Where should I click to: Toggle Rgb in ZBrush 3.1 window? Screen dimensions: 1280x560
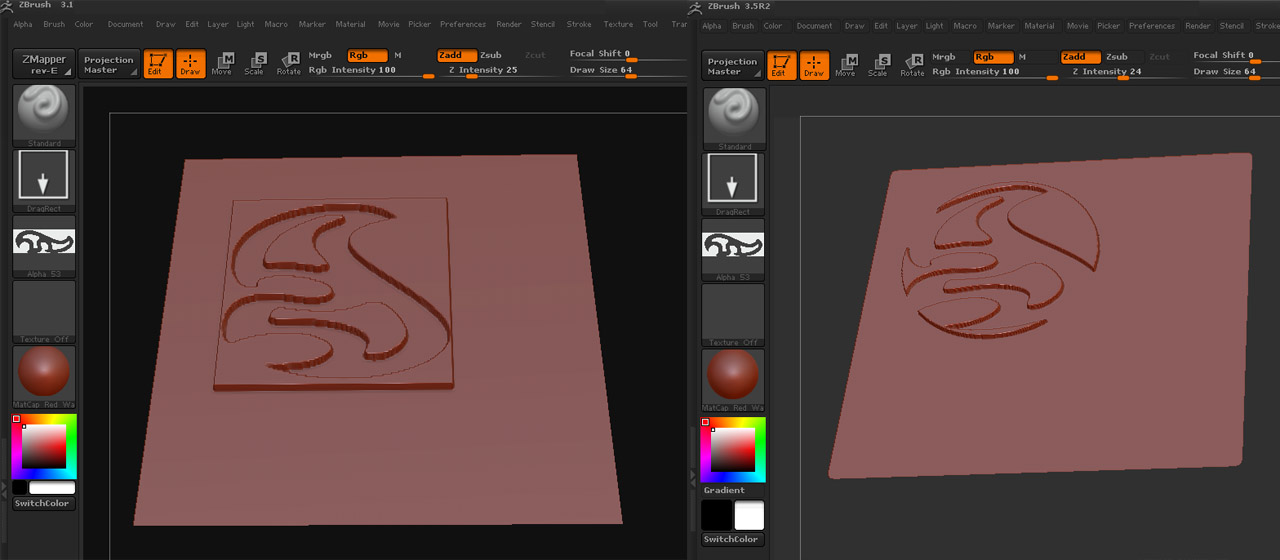(367, 55)
